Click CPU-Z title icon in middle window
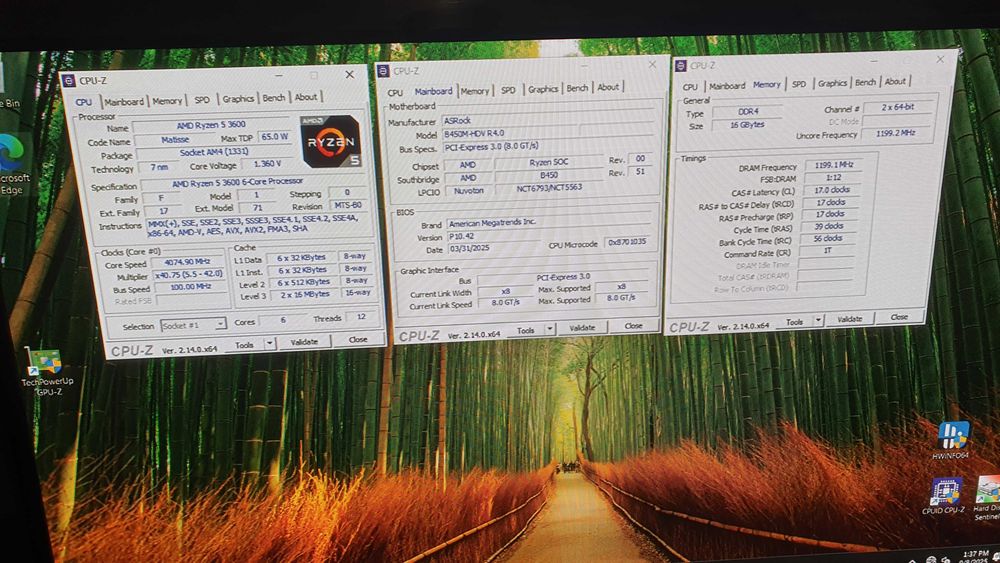The image size is (1000, 563). 383,71
